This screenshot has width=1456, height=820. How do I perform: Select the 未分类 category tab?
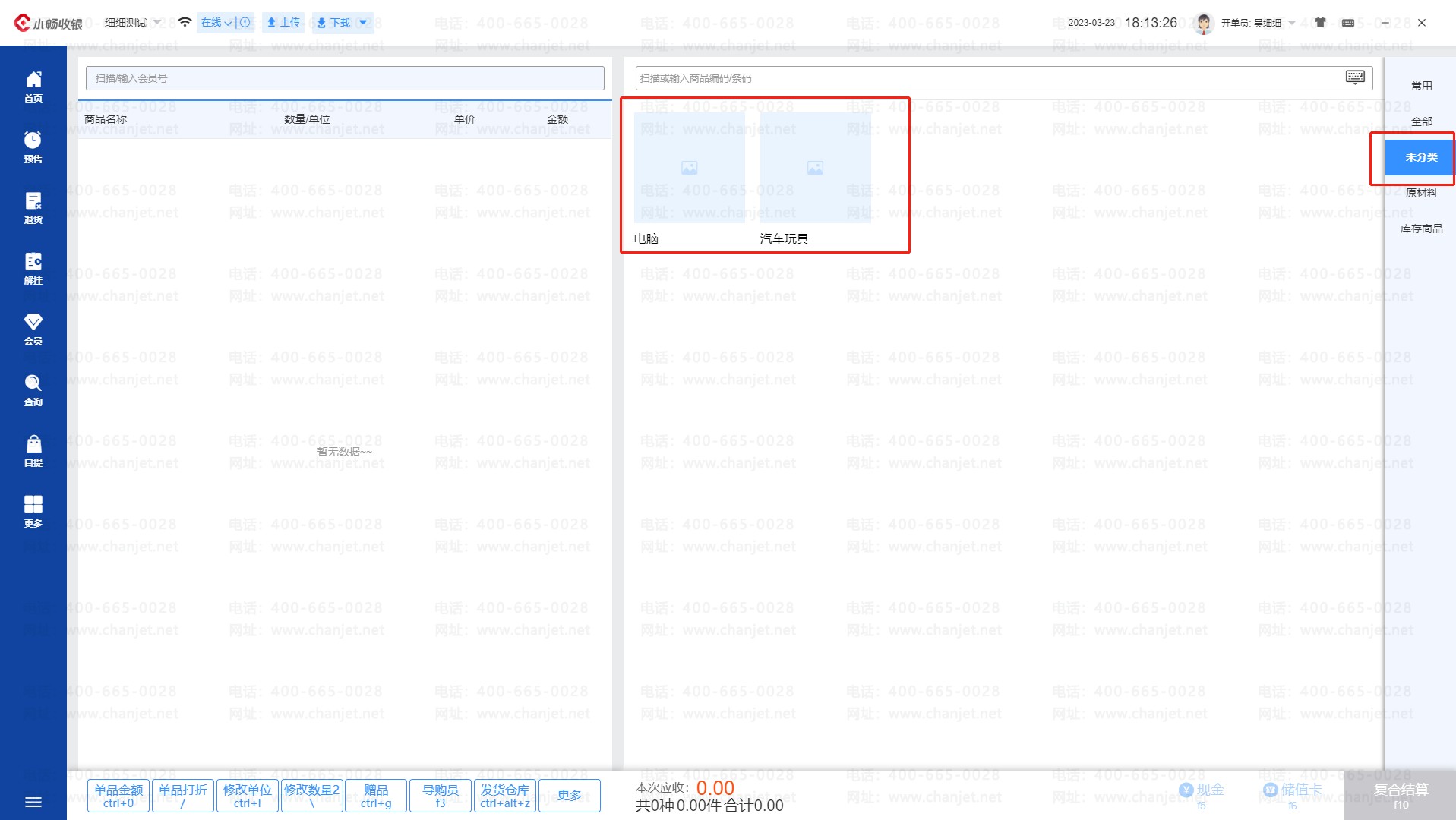click(x=1421, y=157)
